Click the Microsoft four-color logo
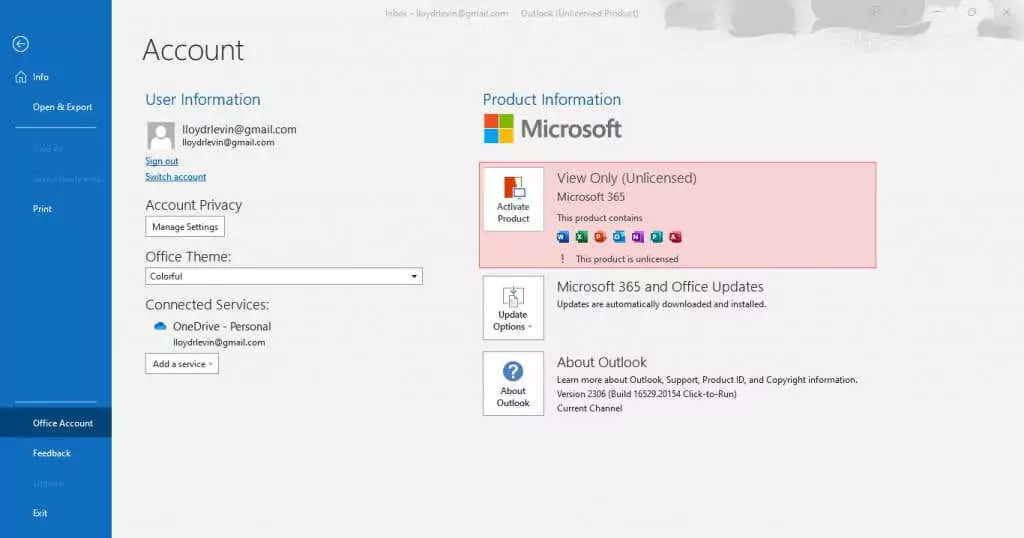Screen dimensions: 1024x538 click(499, 129)
